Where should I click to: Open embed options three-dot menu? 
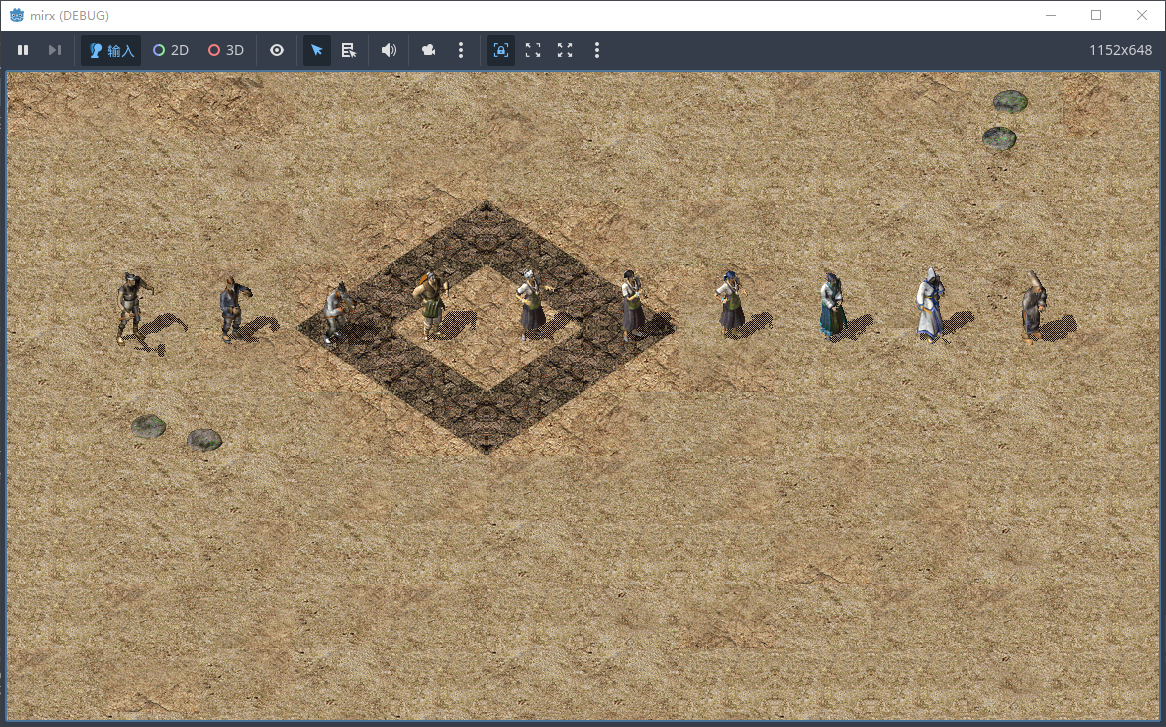click(597, 50)
